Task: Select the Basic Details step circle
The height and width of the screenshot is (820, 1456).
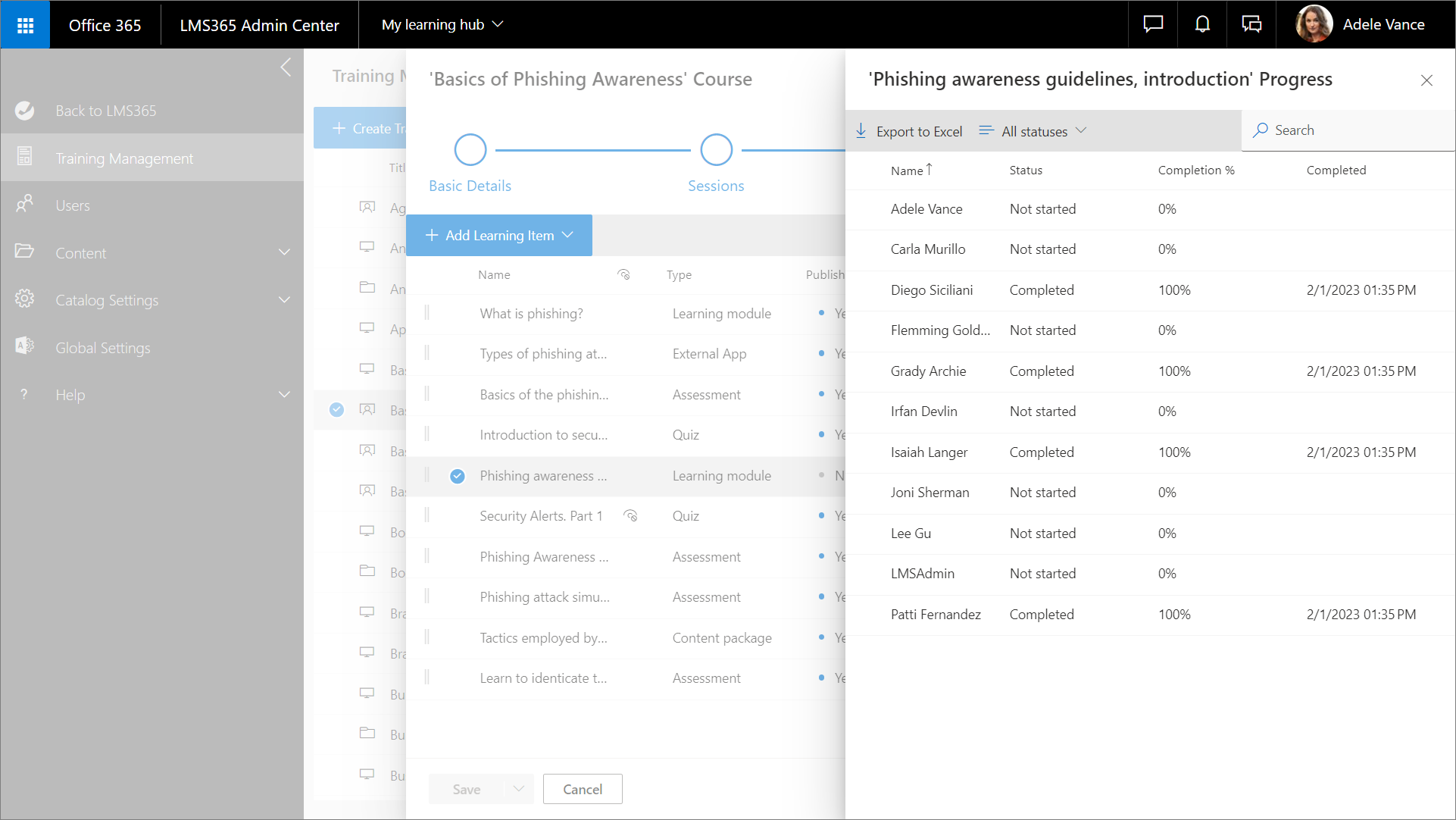Action: pos(470,150)
